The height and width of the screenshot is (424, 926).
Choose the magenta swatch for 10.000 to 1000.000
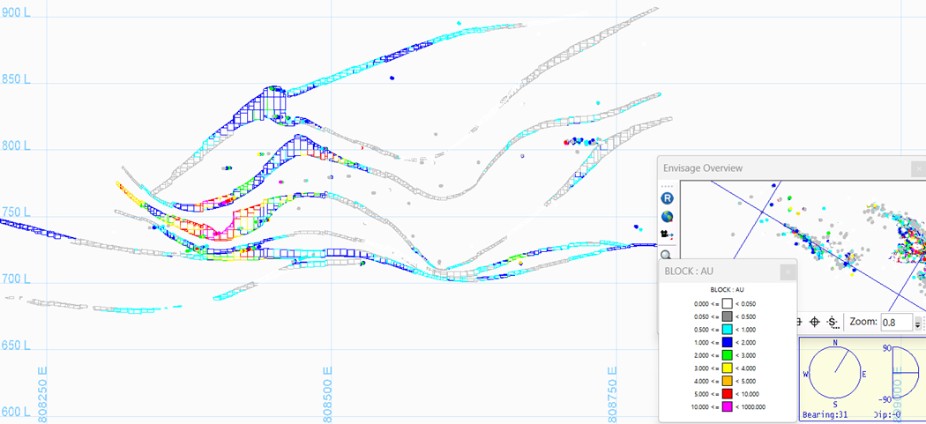(x=727, y=406)
